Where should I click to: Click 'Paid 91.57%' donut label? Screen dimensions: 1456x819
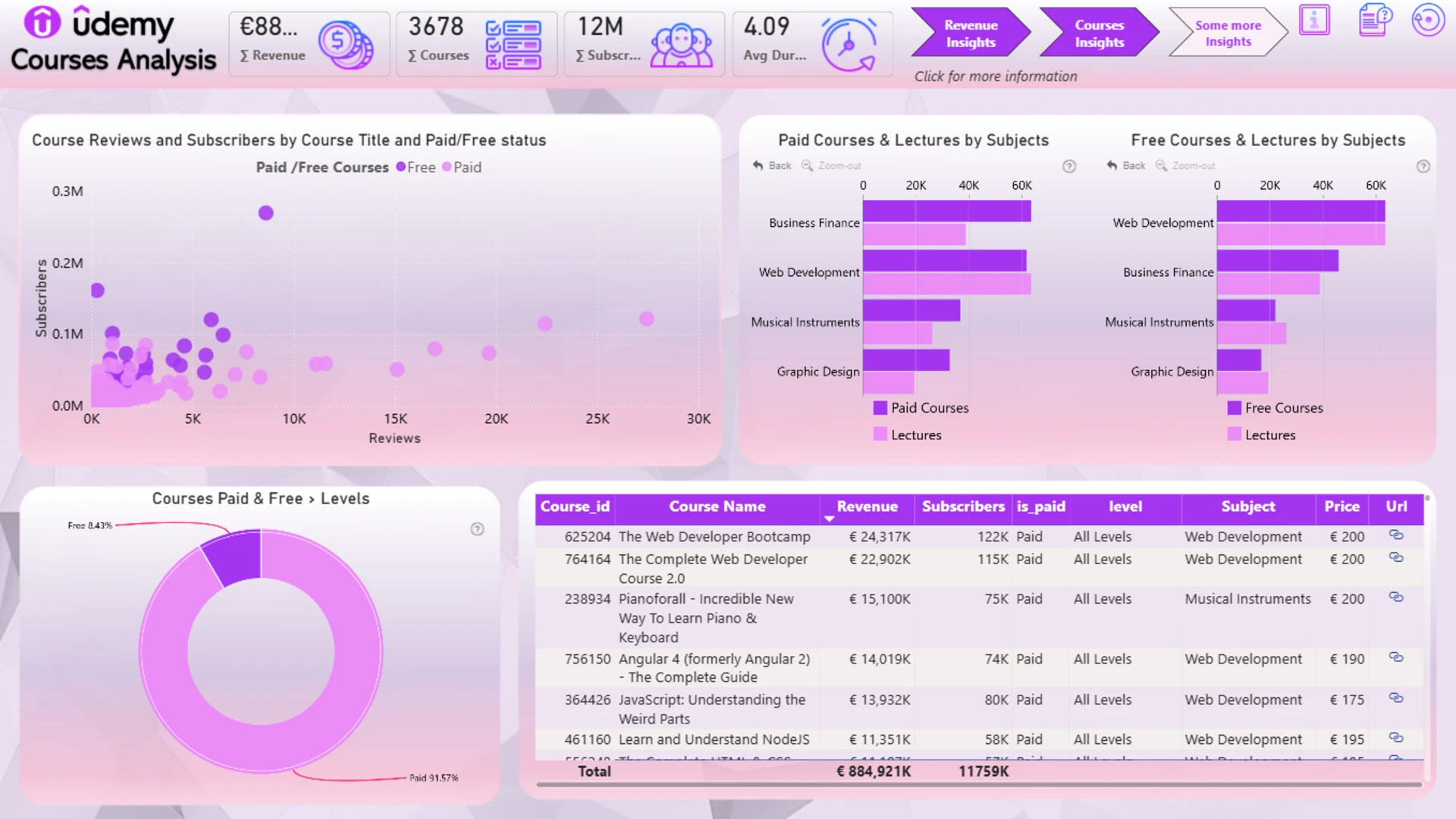(x=434, y=777)
